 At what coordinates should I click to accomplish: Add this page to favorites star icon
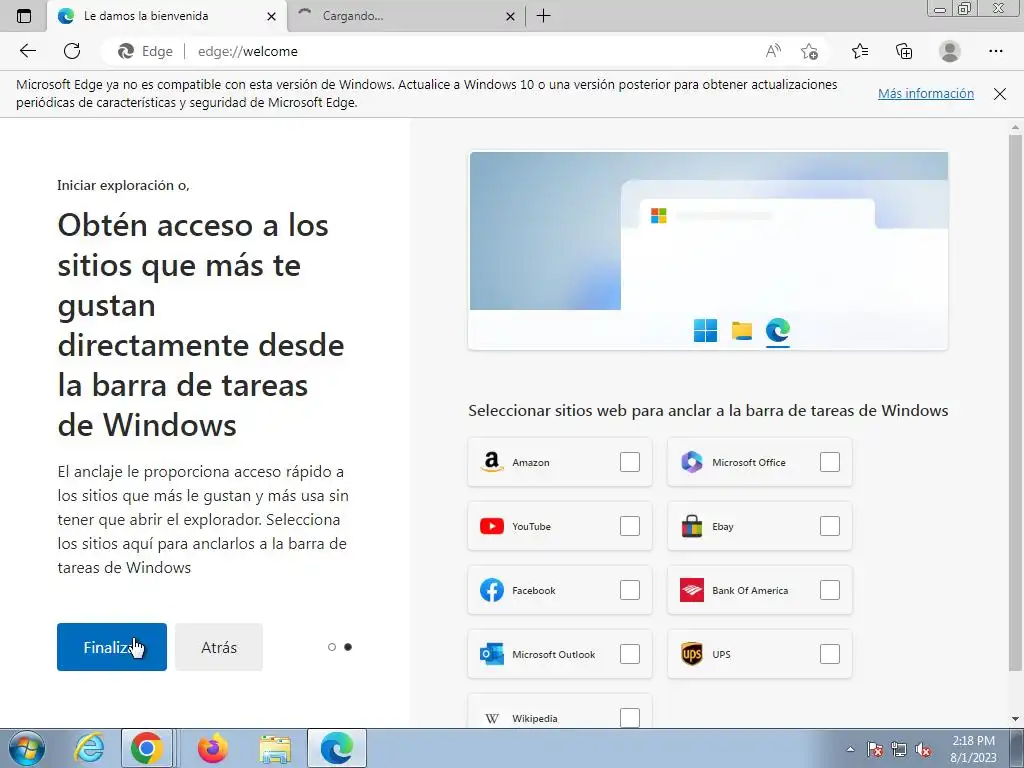809,51
